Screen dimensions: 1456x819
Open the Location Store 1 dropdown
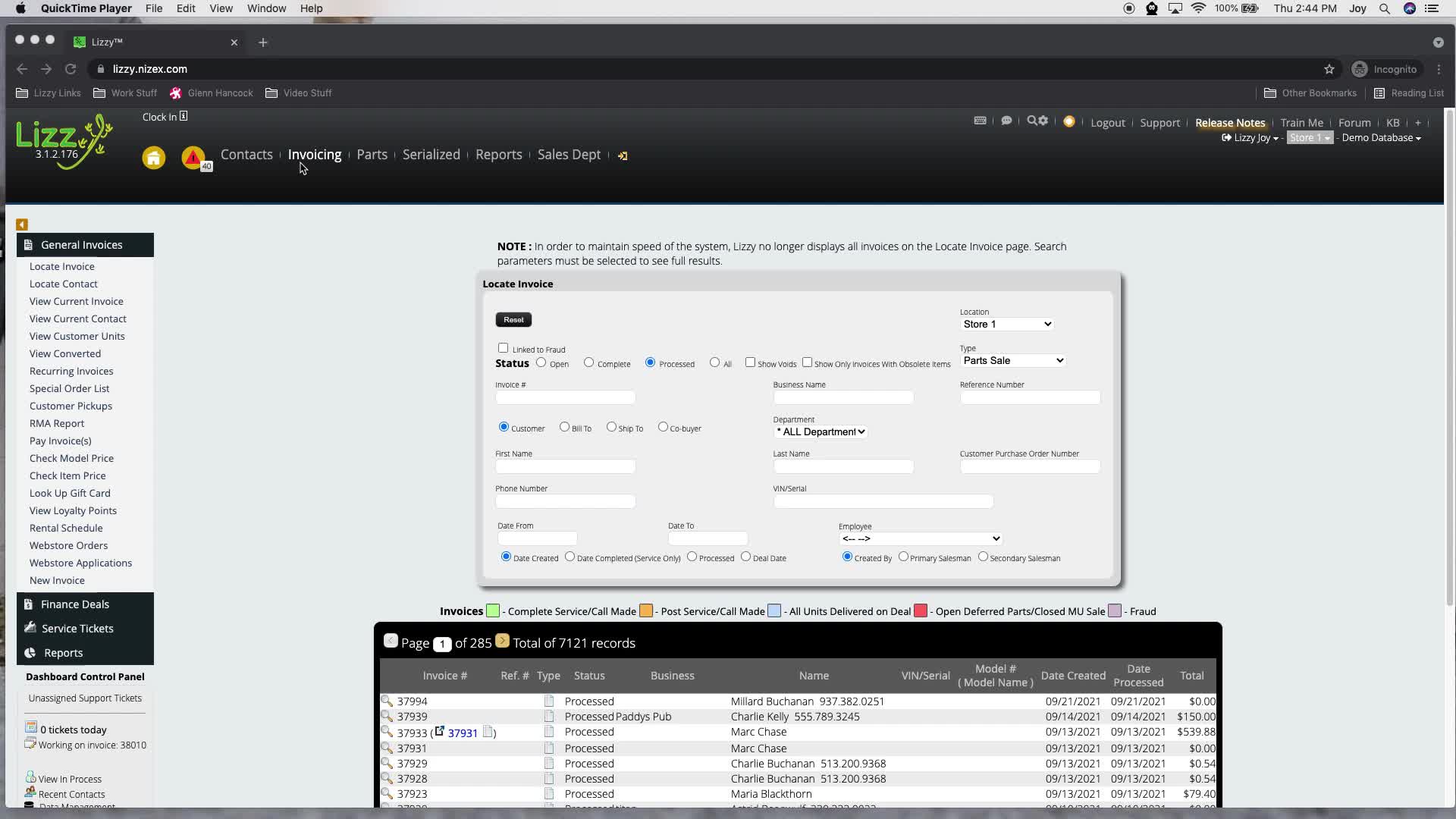tap(1006, 324)
